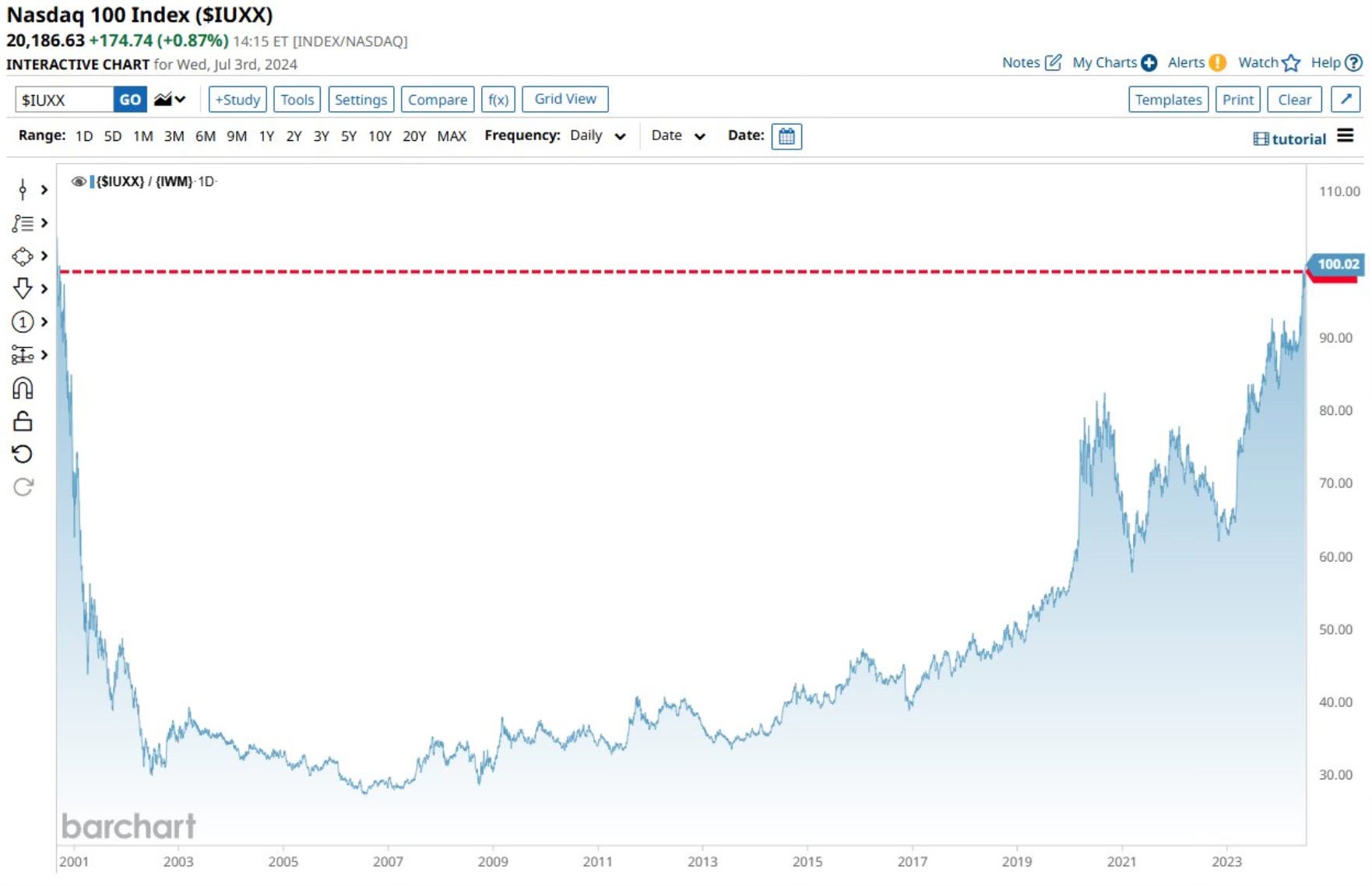Click the tutorial link text
Viewport: 1372px width, 886px height.
(1298, 139)
